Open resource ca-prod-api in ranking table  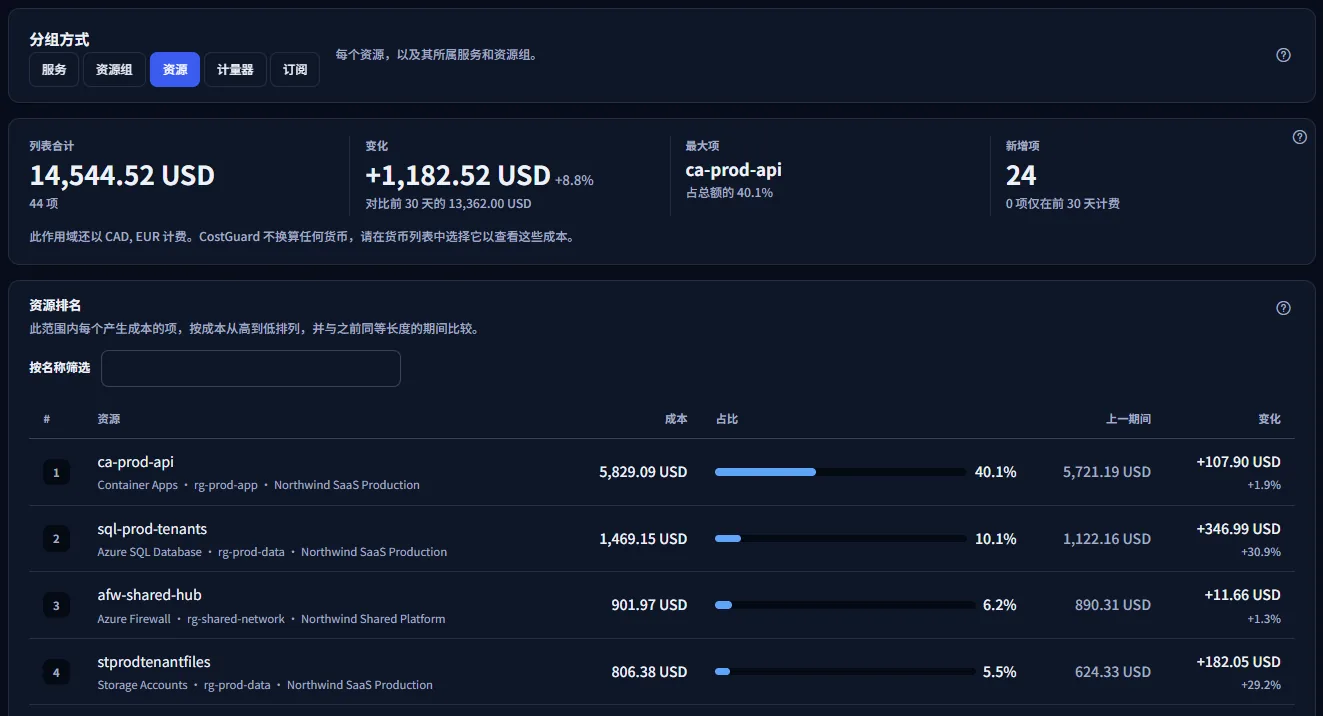coord(136,462)
